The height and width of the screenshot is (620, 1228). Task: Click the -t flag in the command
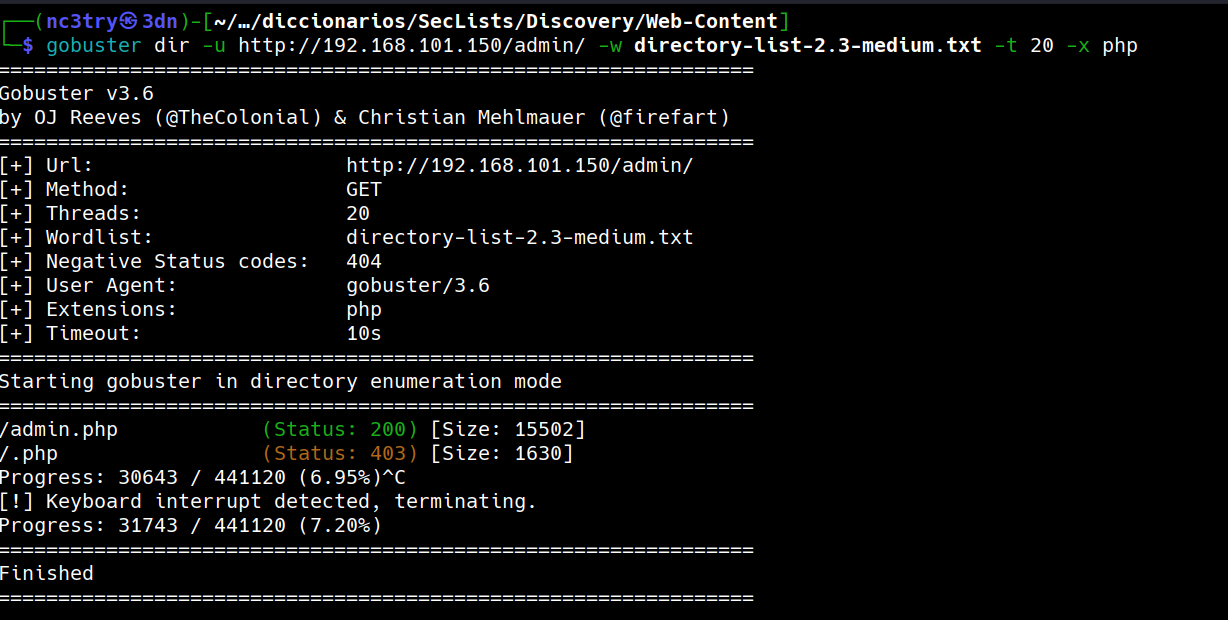click(1006, 46)
